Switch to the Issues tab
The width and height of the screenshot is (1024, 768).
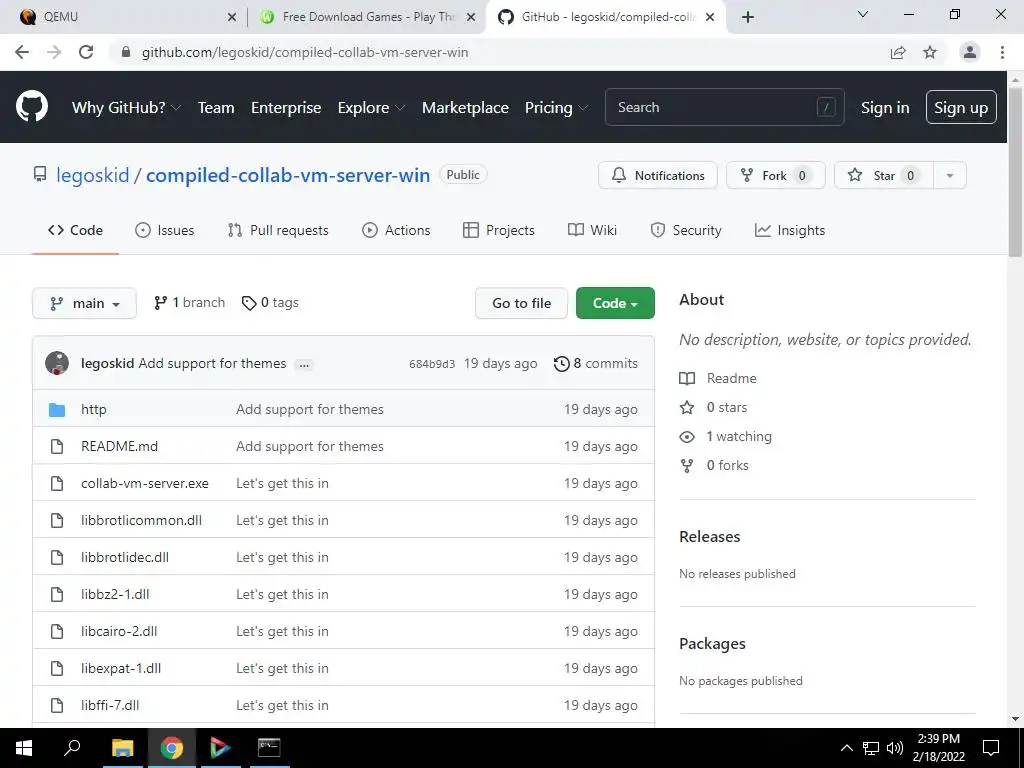165,230
